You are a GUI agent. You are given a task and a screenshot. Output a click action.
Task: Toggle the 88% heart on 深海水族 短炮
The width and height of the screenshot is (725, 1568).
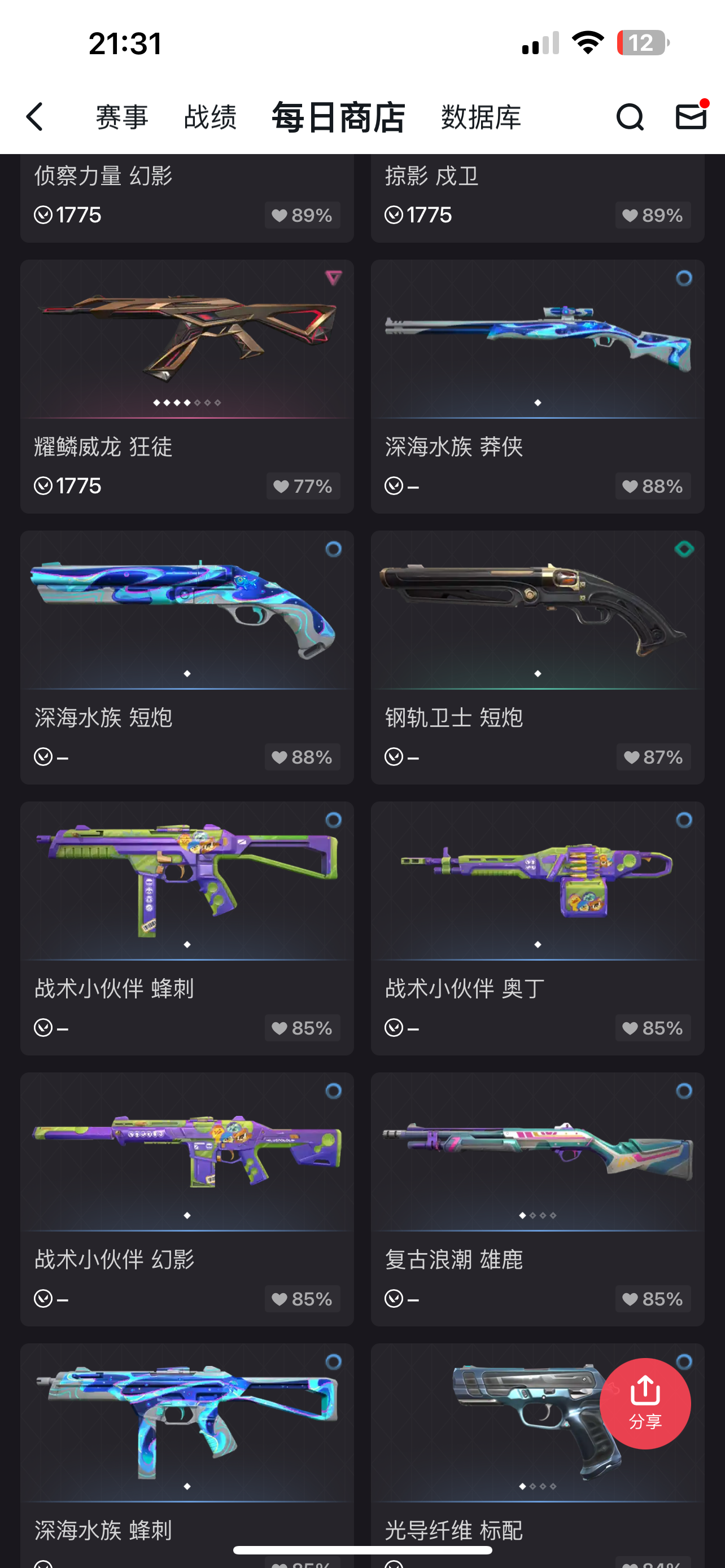[x=303, y=756]
